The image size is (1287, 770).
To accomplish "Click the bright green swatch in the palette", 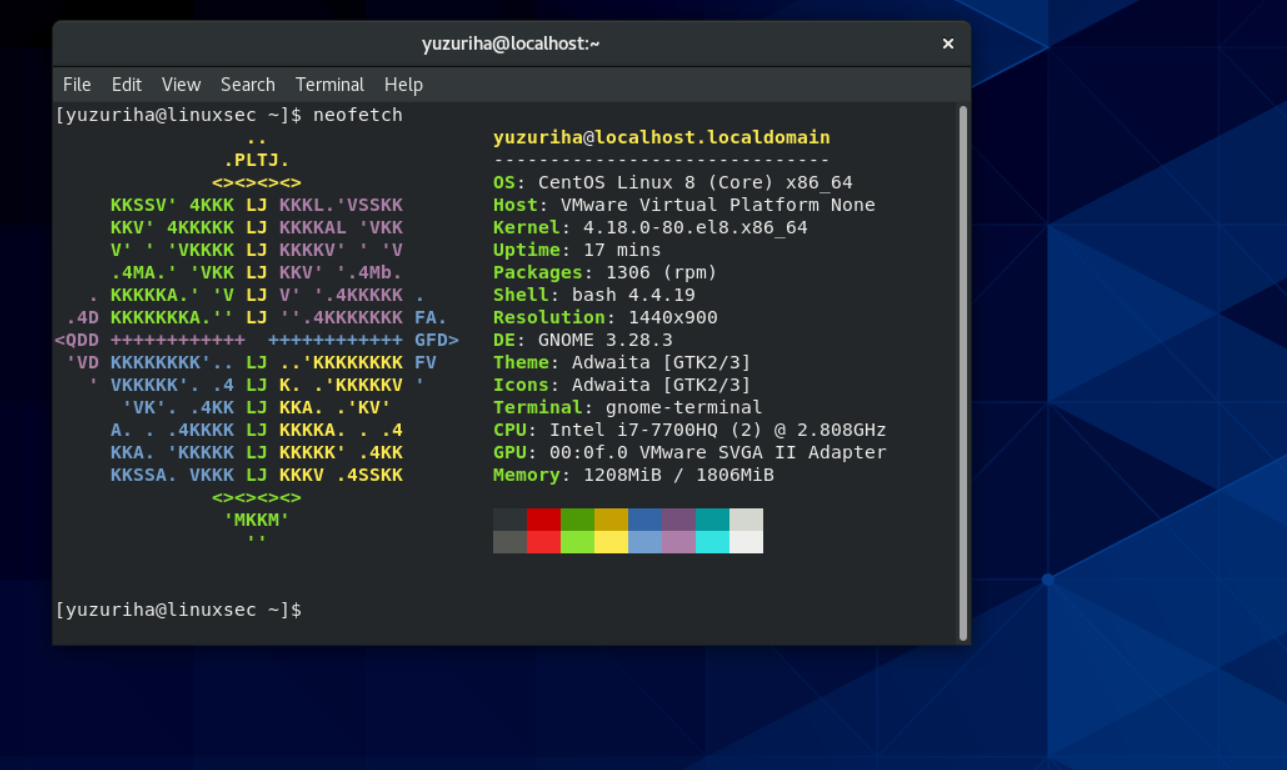I will pos(577,543).
